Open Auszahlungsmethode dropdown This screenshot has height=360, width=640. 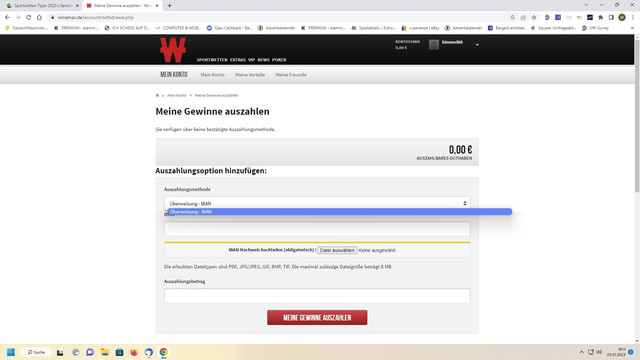tap(317, 203)
